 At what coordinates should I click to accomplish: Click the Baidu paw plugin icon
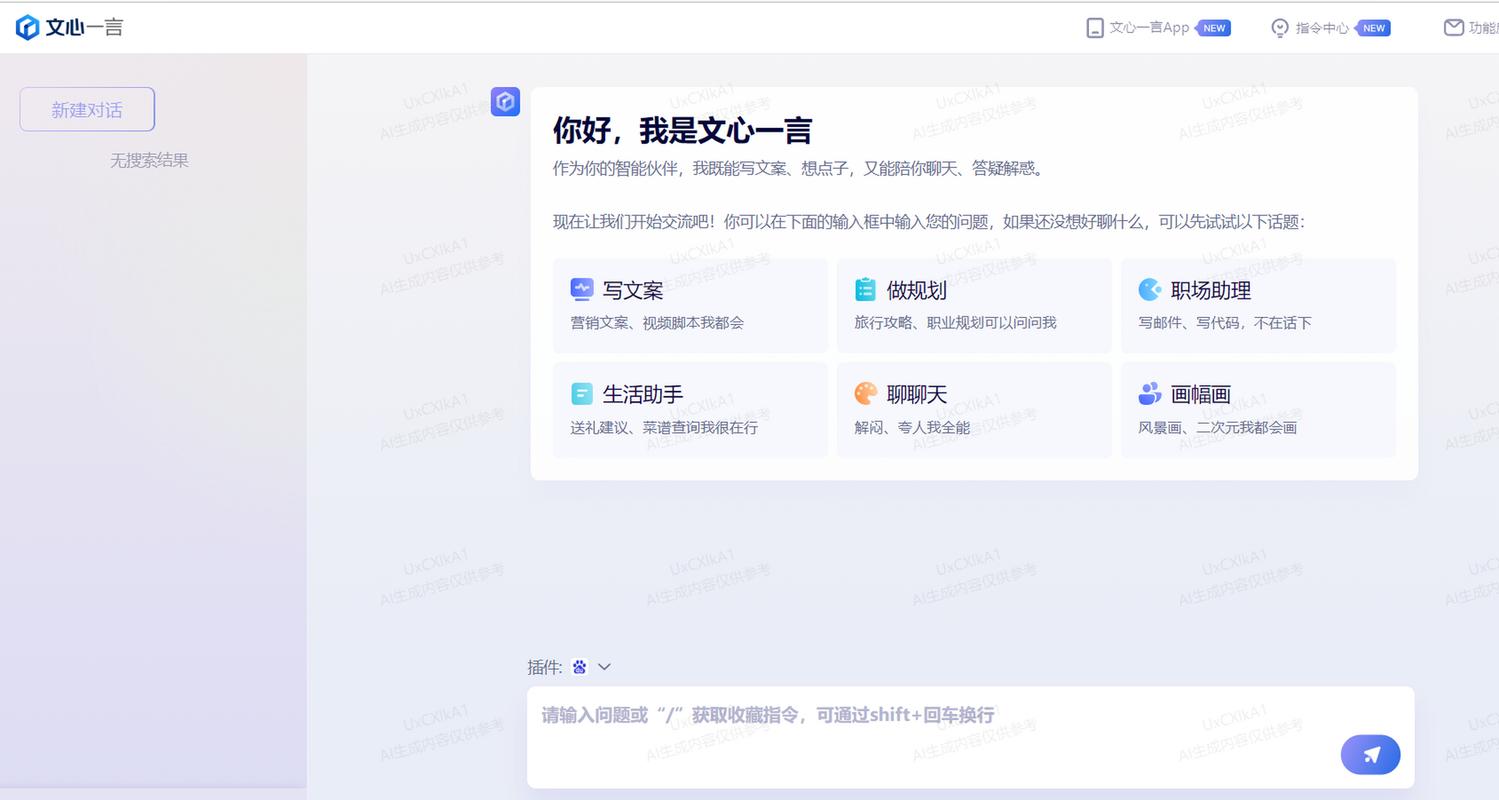(x=580, y=667)
